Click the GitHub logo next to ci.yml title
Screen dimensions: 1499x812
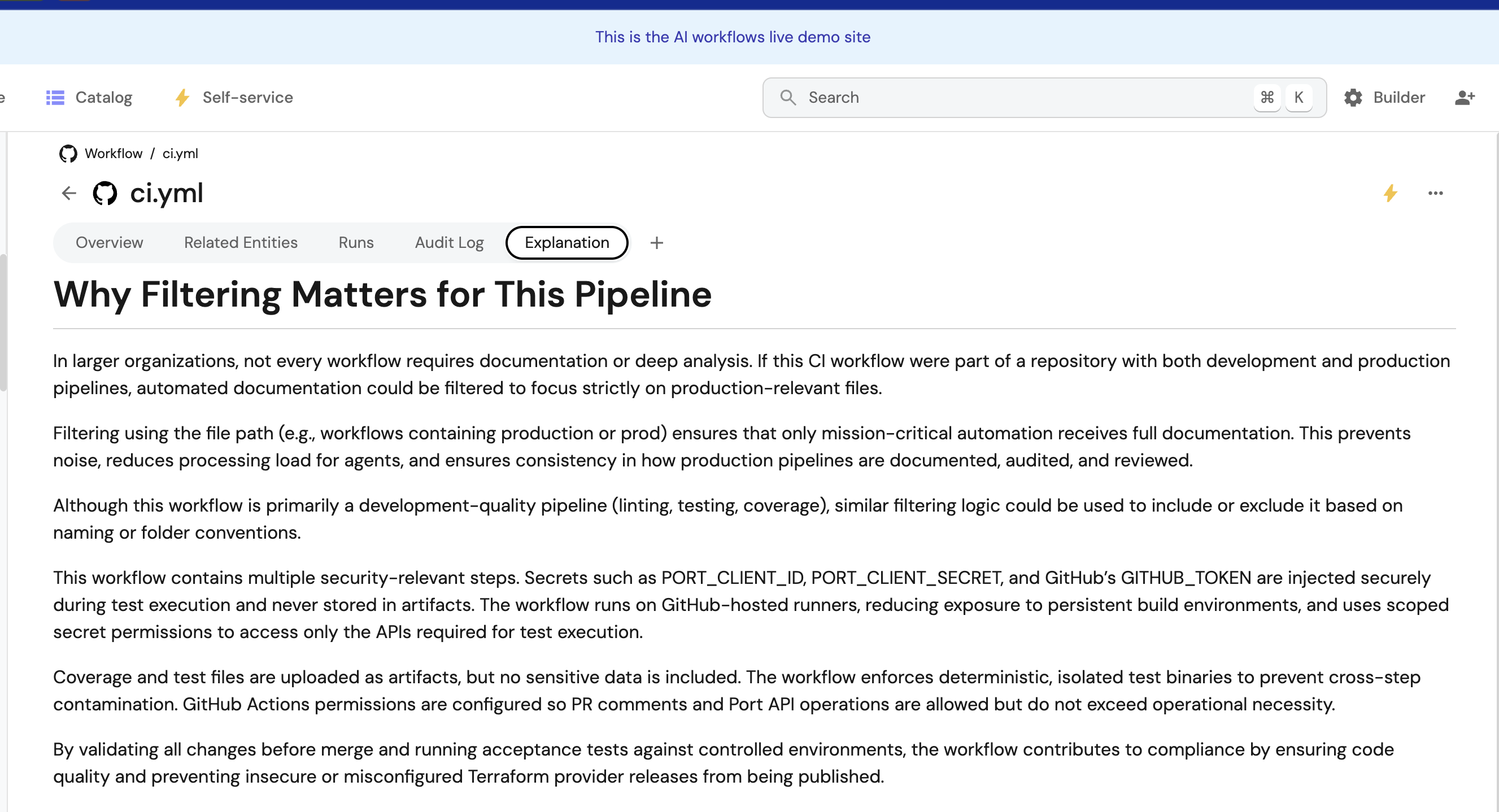coord(104,193)
